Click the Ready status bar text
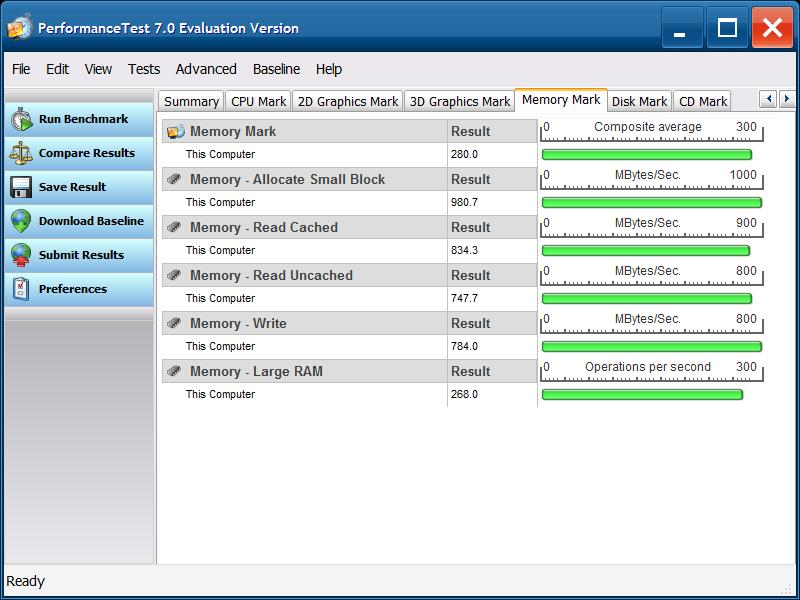Screen dimensions: 800x600 pos(26,581)
